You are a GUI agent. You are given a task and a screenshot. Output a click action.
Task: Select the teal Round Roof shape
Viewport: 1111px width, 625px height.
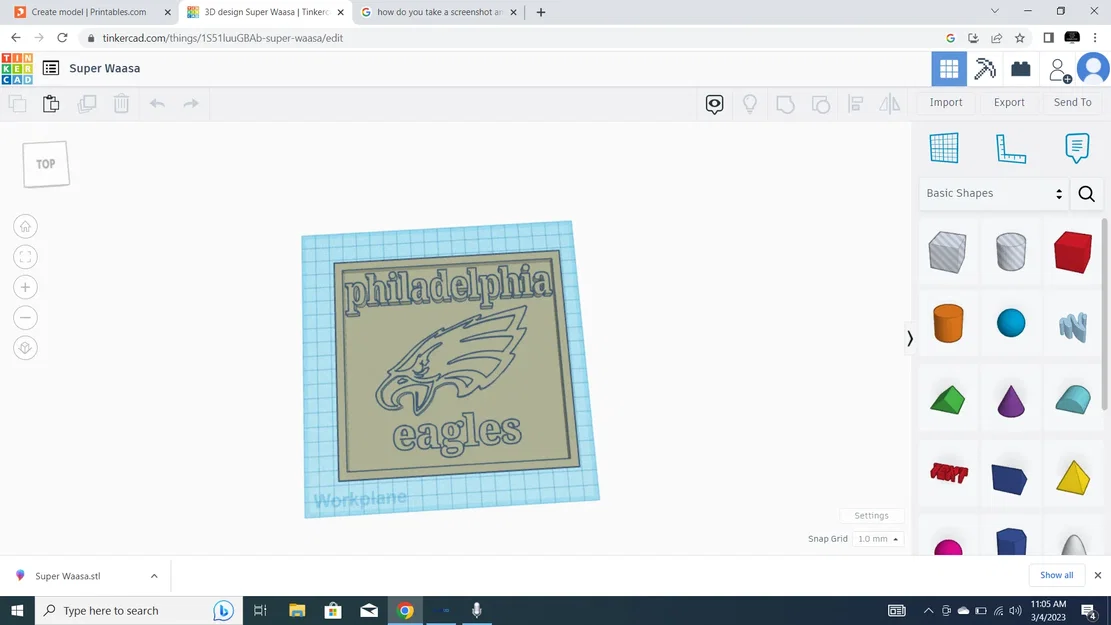[x=1073, y=400]
